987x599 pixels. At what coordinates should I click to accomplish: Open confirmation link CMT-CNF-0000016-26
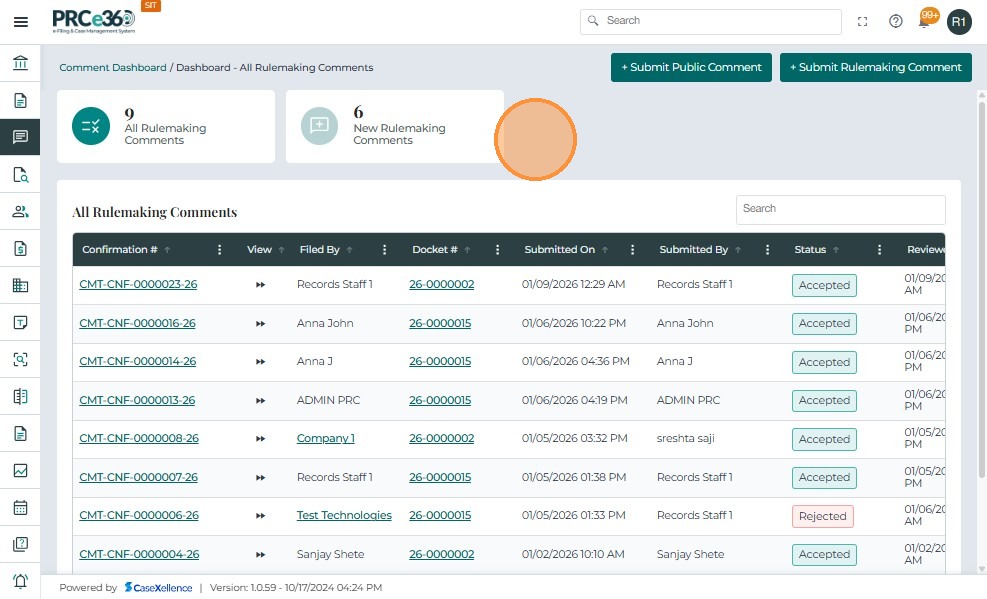pos(137,324)
